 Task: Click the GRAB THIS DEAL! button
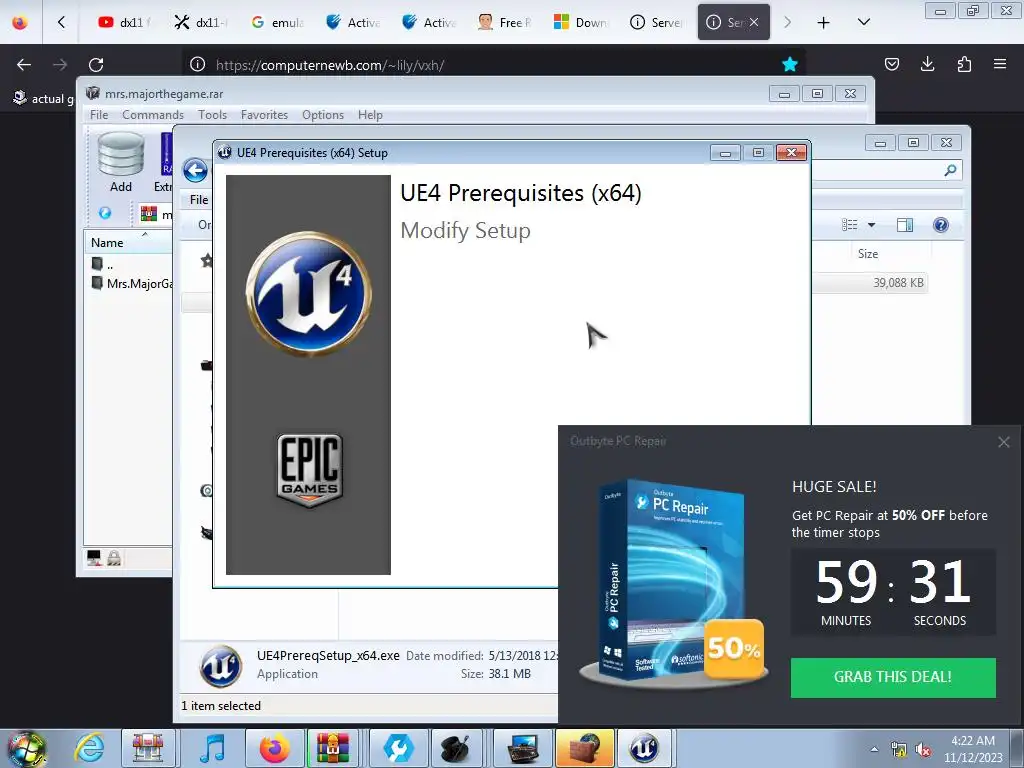click(893, 677)
